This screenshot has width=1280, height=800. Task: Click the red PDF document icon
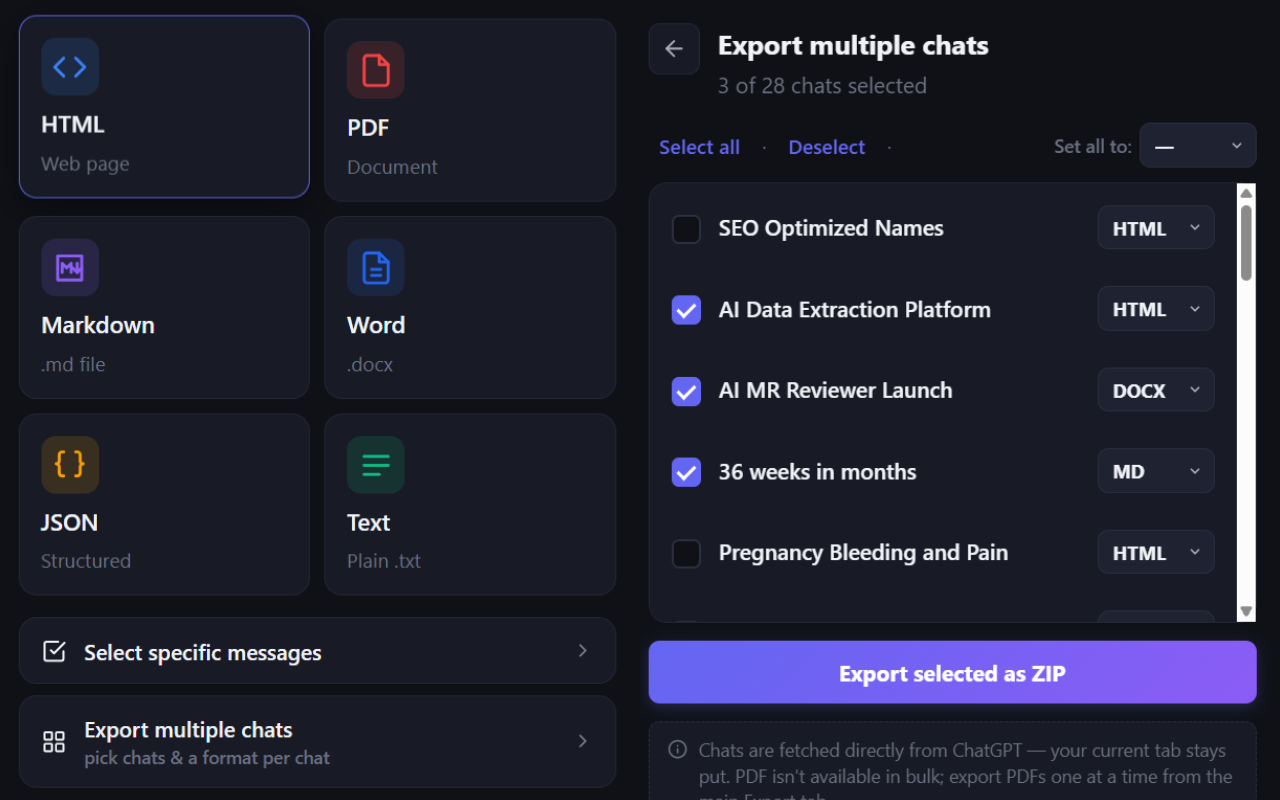pos(376,70)
